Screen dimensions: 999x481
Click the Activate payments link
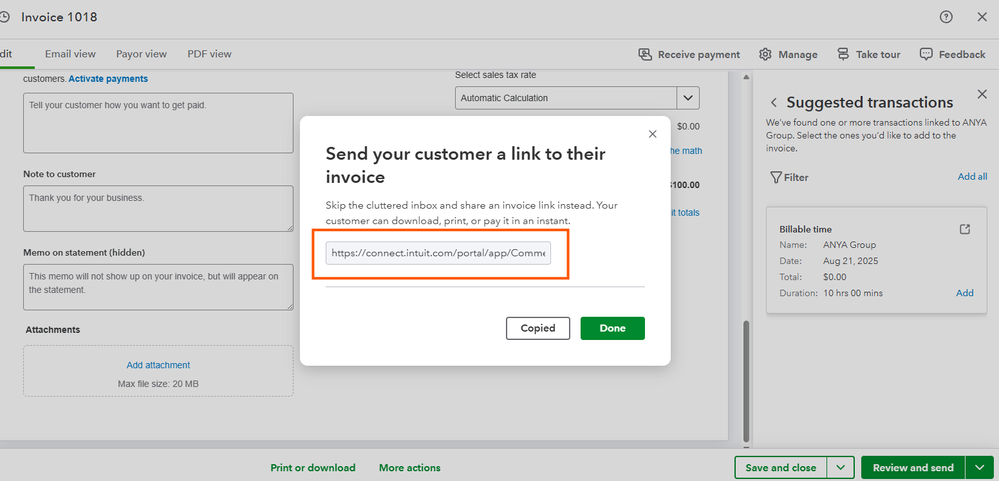pos(108,78)
